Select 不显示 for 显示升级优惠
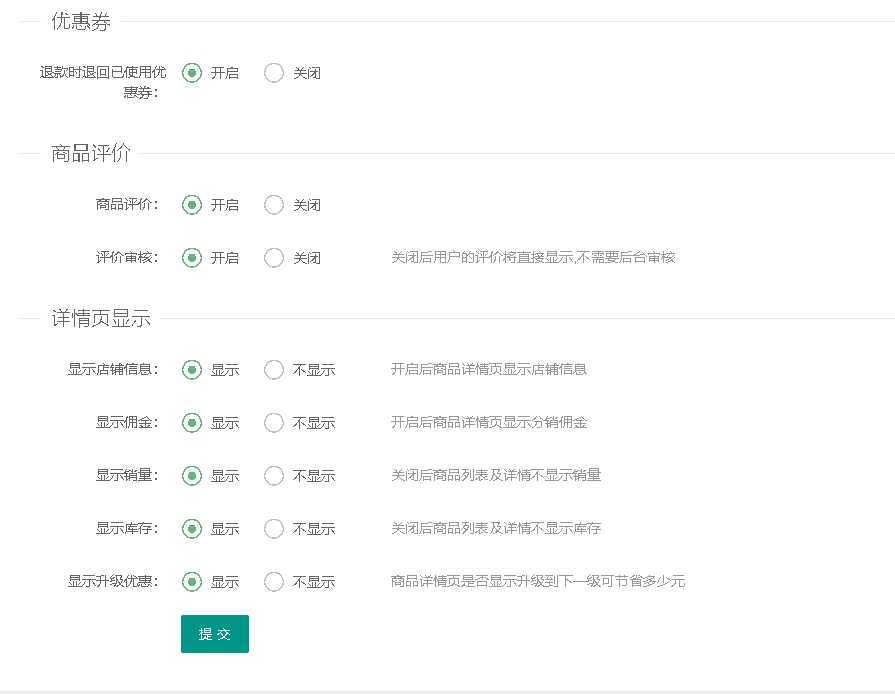This screenshot has height=694, width=895. point(274,582)
